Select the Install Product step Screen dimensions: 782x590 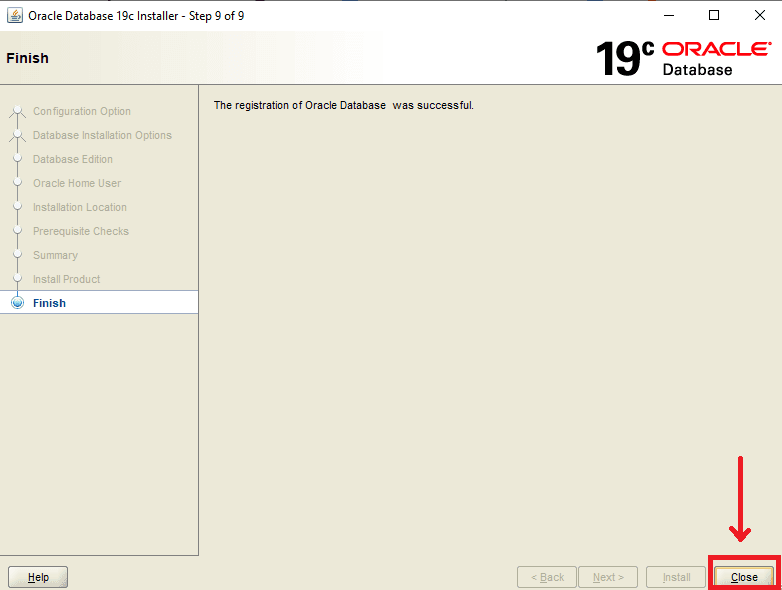tap(66, 279)
